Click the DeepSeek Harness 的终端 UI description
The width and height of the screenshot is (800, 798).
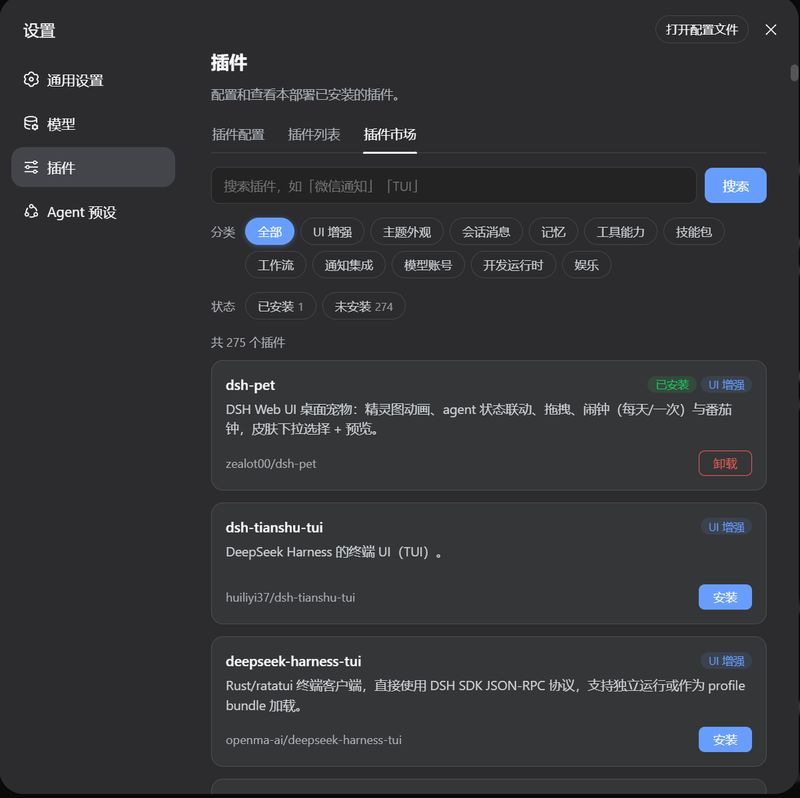(x=334, y=552)
